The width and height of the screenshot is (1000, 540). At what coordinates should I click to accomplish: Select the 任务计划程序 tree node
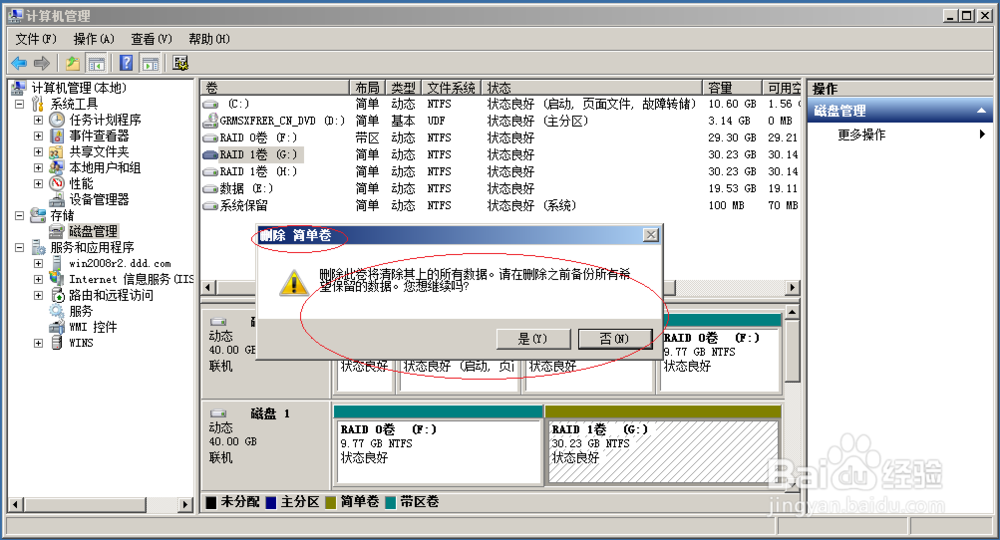(x=105, y=119)
